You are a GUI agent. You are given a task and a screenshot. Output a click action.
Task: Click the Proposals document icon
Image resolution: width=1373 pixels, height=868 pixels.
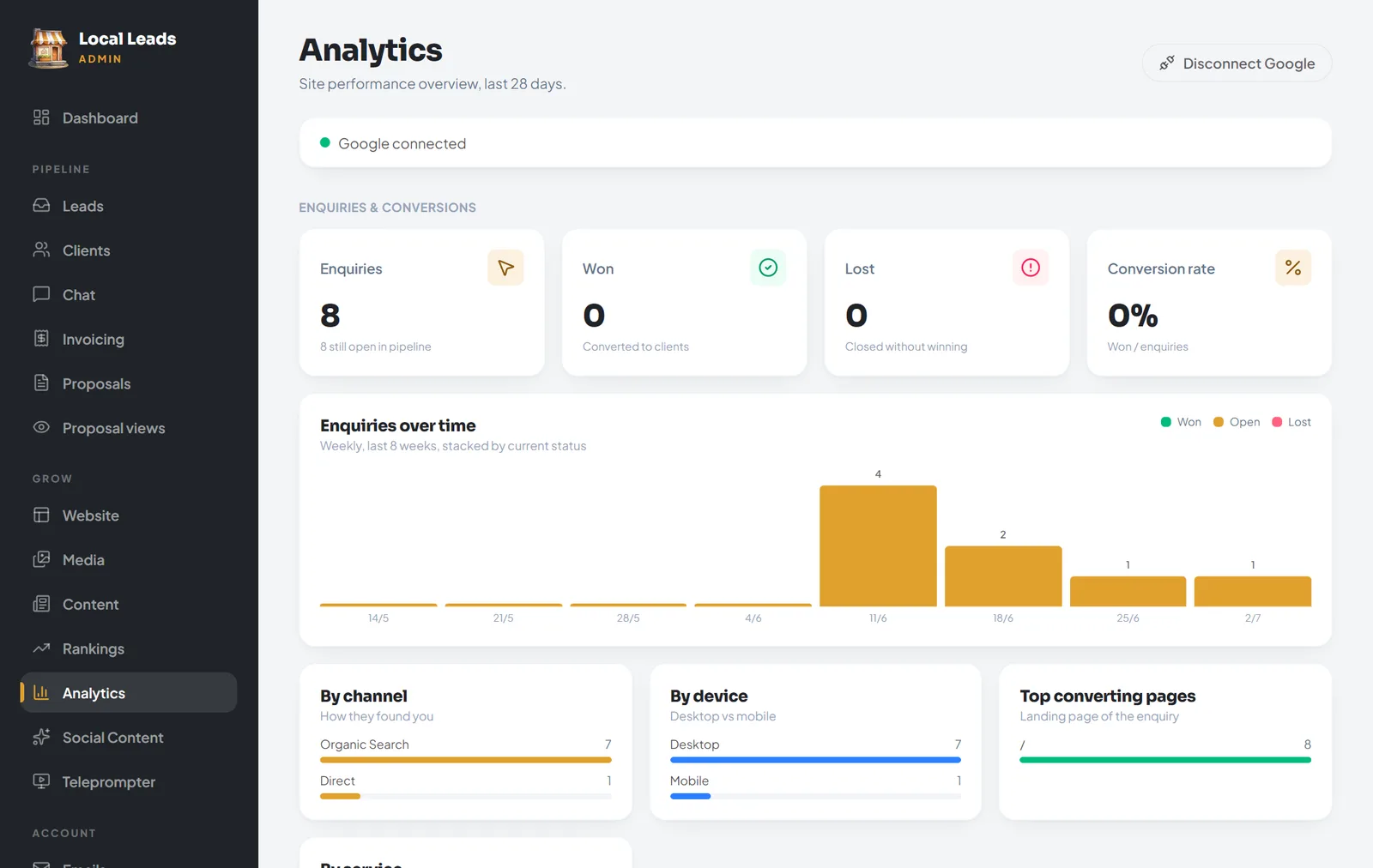tap(41, 383)
